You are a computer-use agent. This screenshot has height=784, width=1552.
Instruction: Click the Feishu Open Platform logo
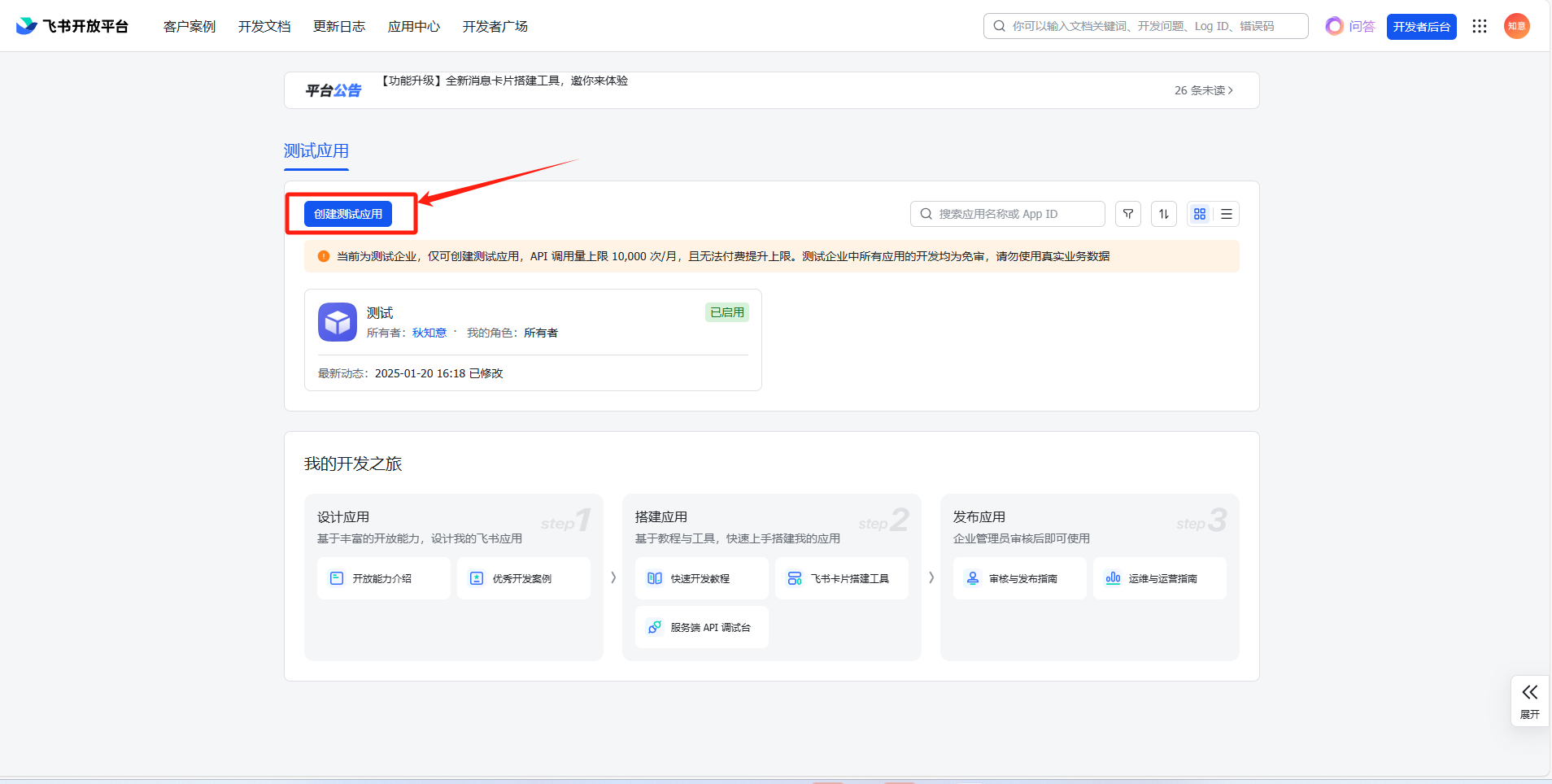point(72,26)
